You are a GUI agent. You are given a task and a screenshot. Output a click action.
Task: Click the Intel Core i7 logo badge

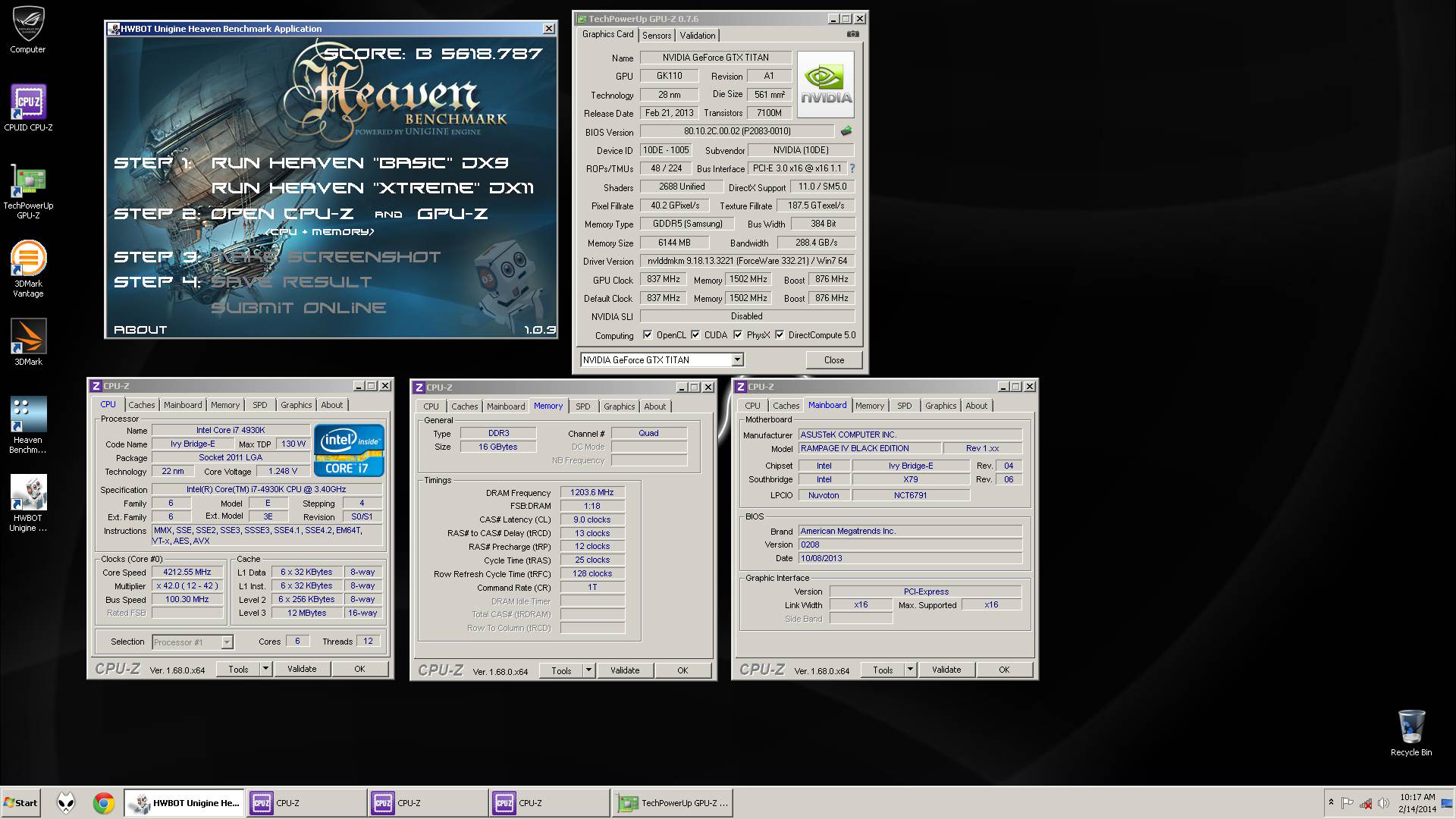pyautogui.click(x=349, y=450)
